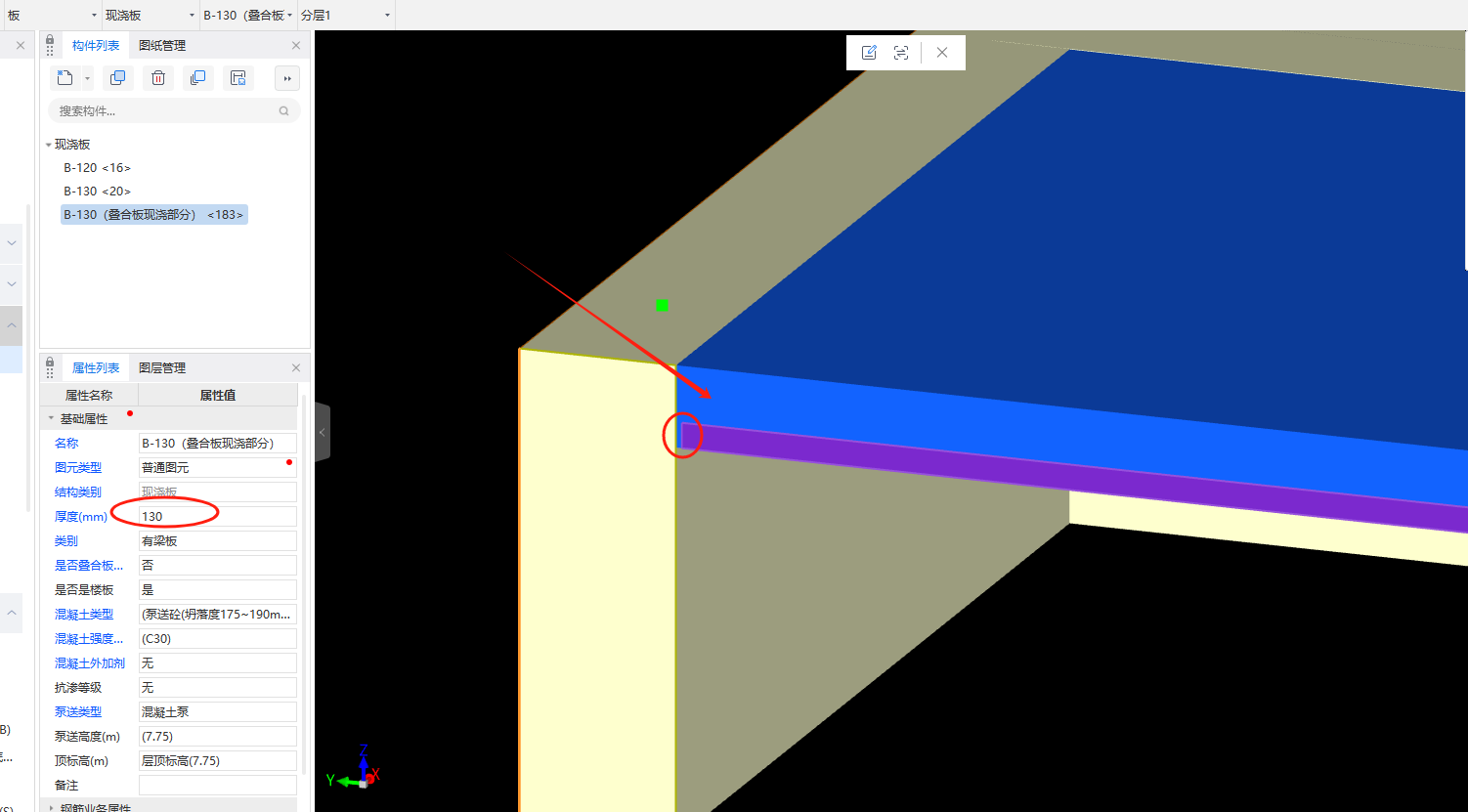Image resolution: width=1468 pixels, height=812 pixels.
Task: Toggle the lock on property list panel
Action: [x=50, y=363]
